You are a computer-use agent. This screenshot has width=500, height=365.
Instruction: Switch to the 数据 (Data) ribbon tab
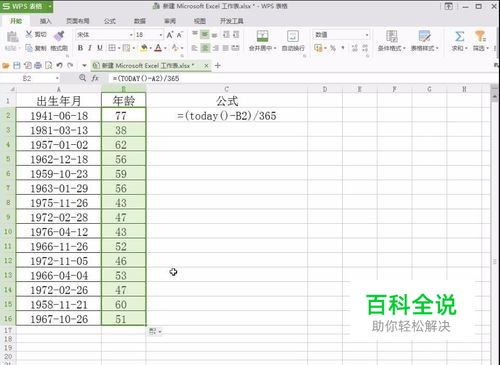click(140, 21)
